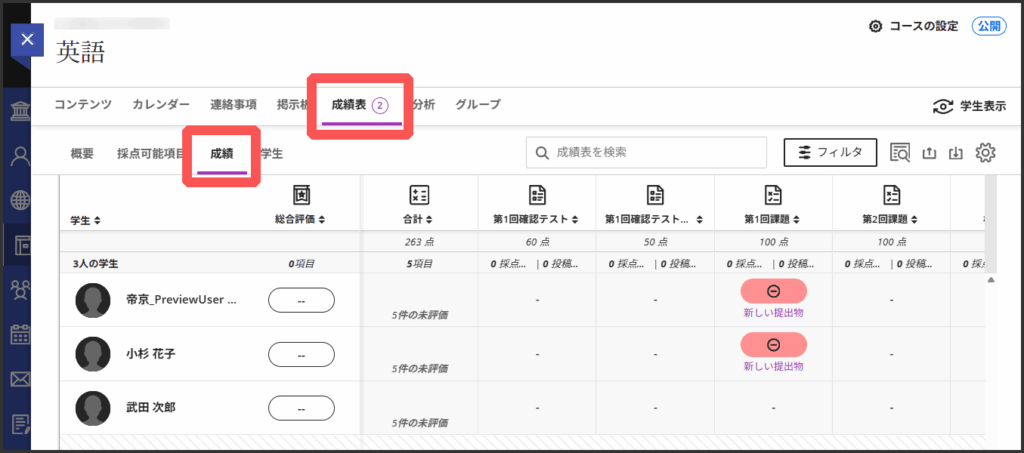Sort the 総合評価 column
Image resolution: width=1024 pixels, height=453 pixels.
301,218
